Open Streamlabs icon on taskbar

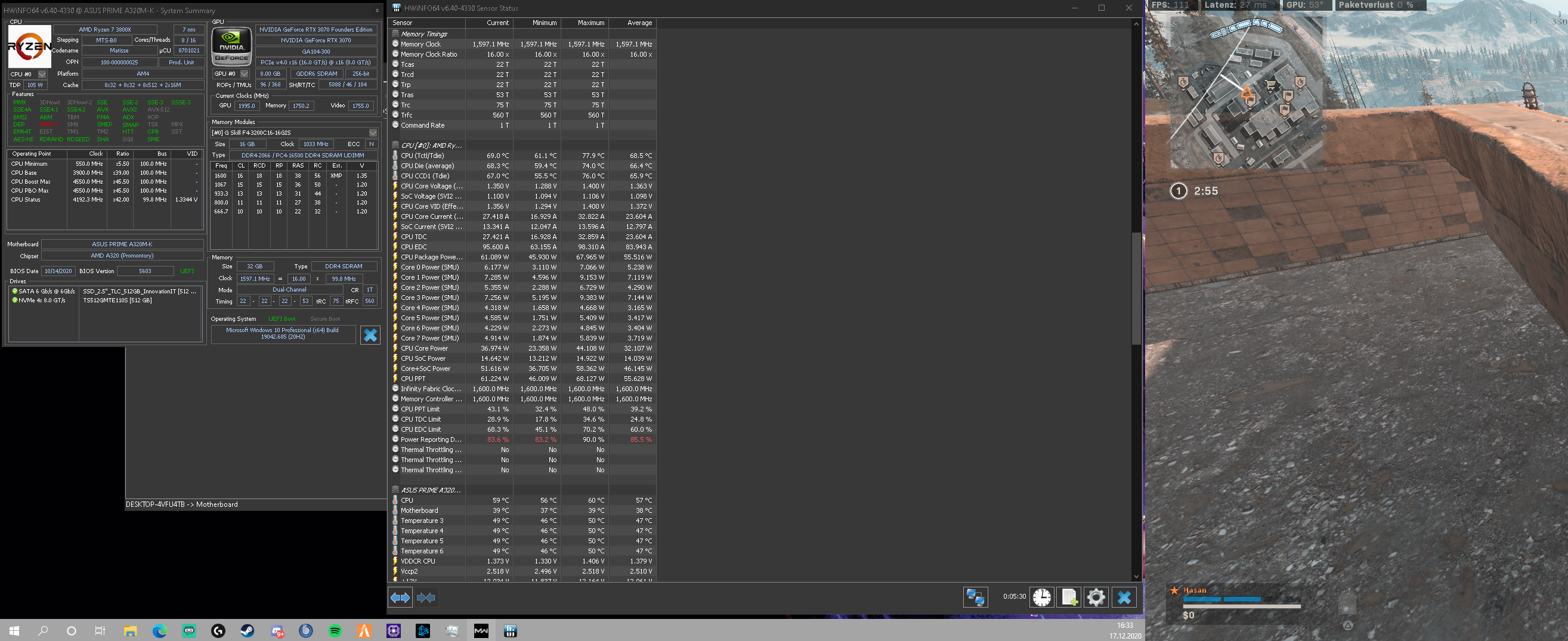(188, 631)
